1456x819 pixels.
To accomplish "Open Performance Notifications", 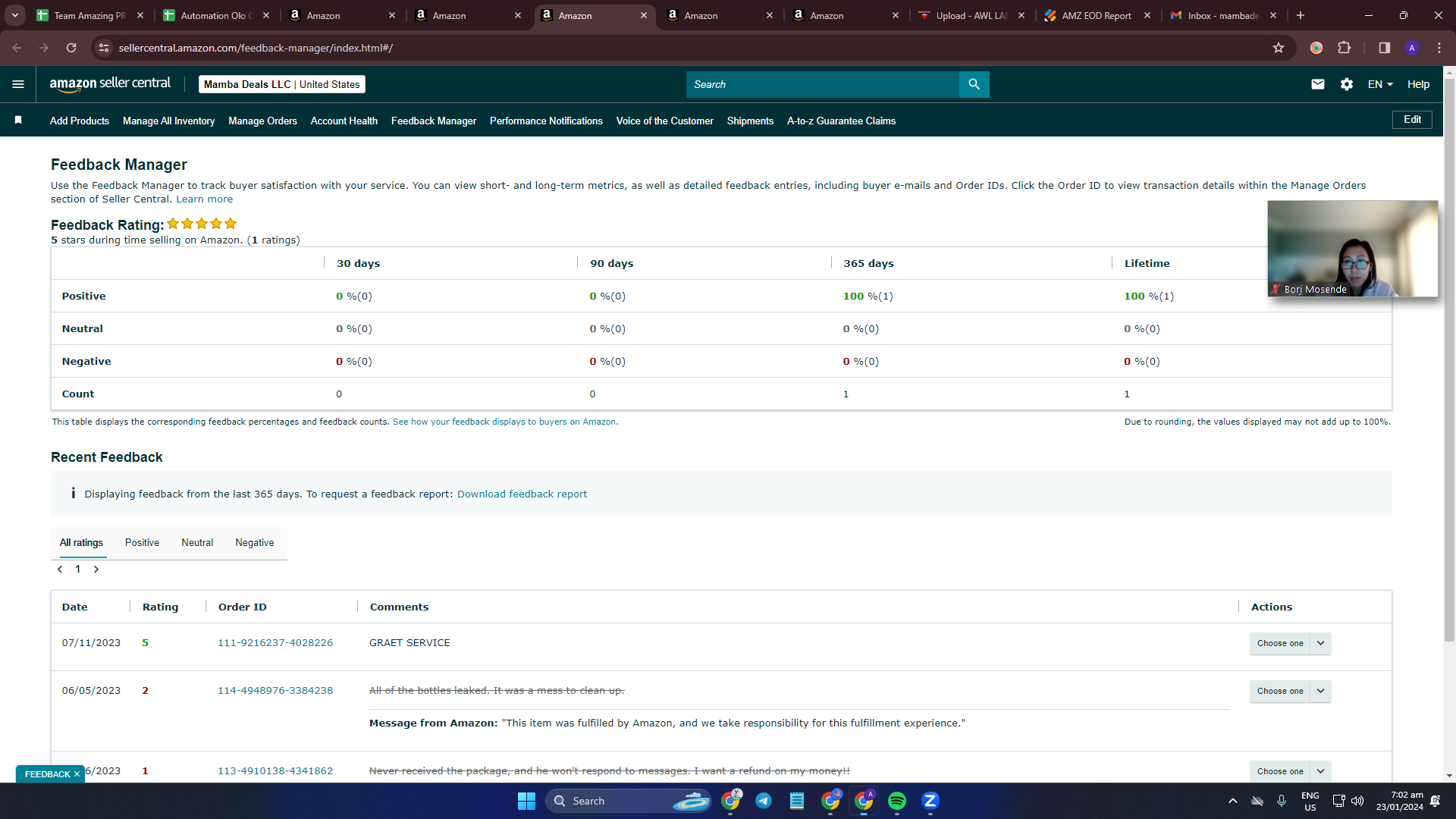I will click(x=546, y=121).
